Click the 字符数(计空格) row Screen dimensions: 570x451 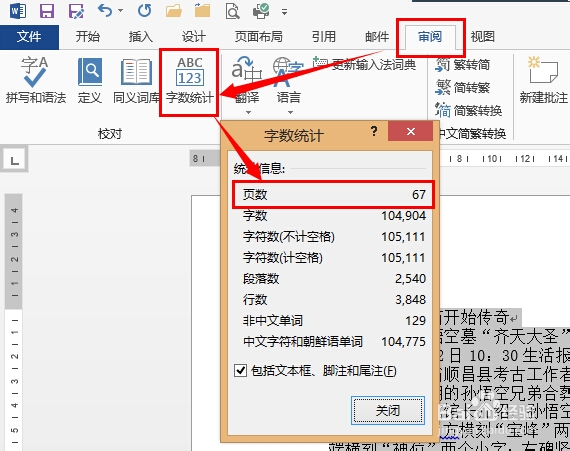pyautogui.click(x=334, y=258)
